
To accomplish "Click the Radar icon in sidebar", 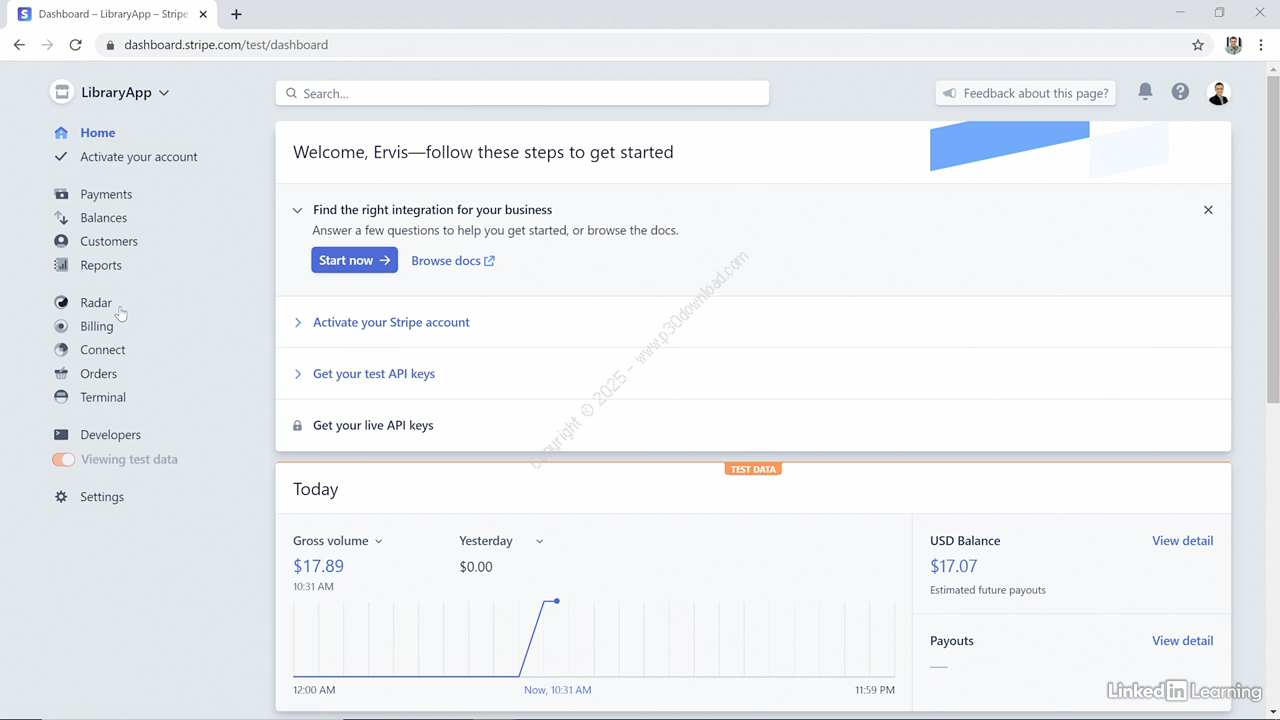I will (61, 302).
